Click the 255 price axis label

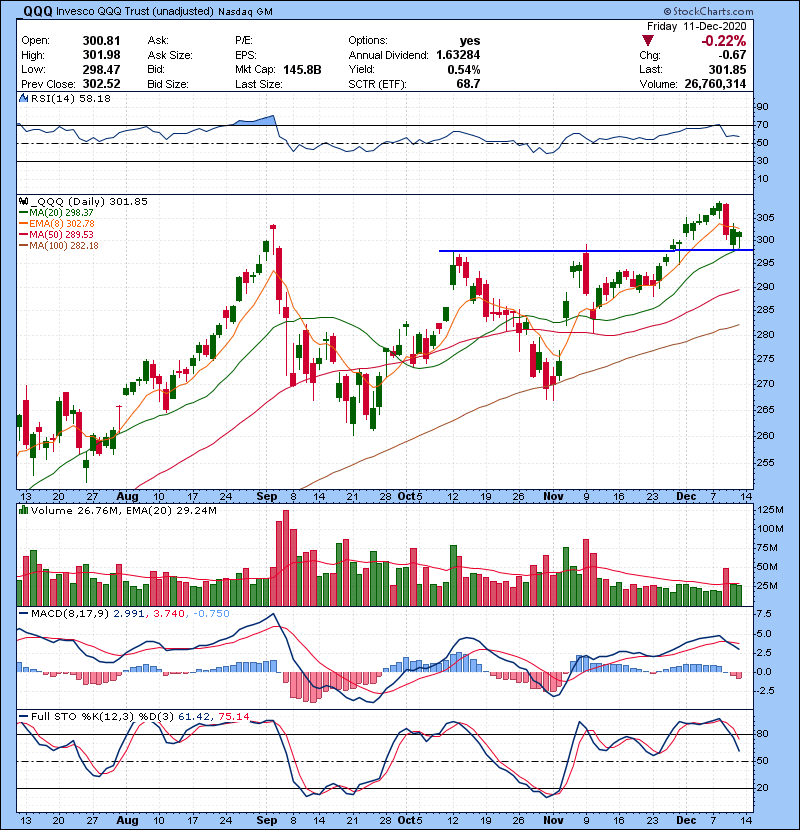764,463
